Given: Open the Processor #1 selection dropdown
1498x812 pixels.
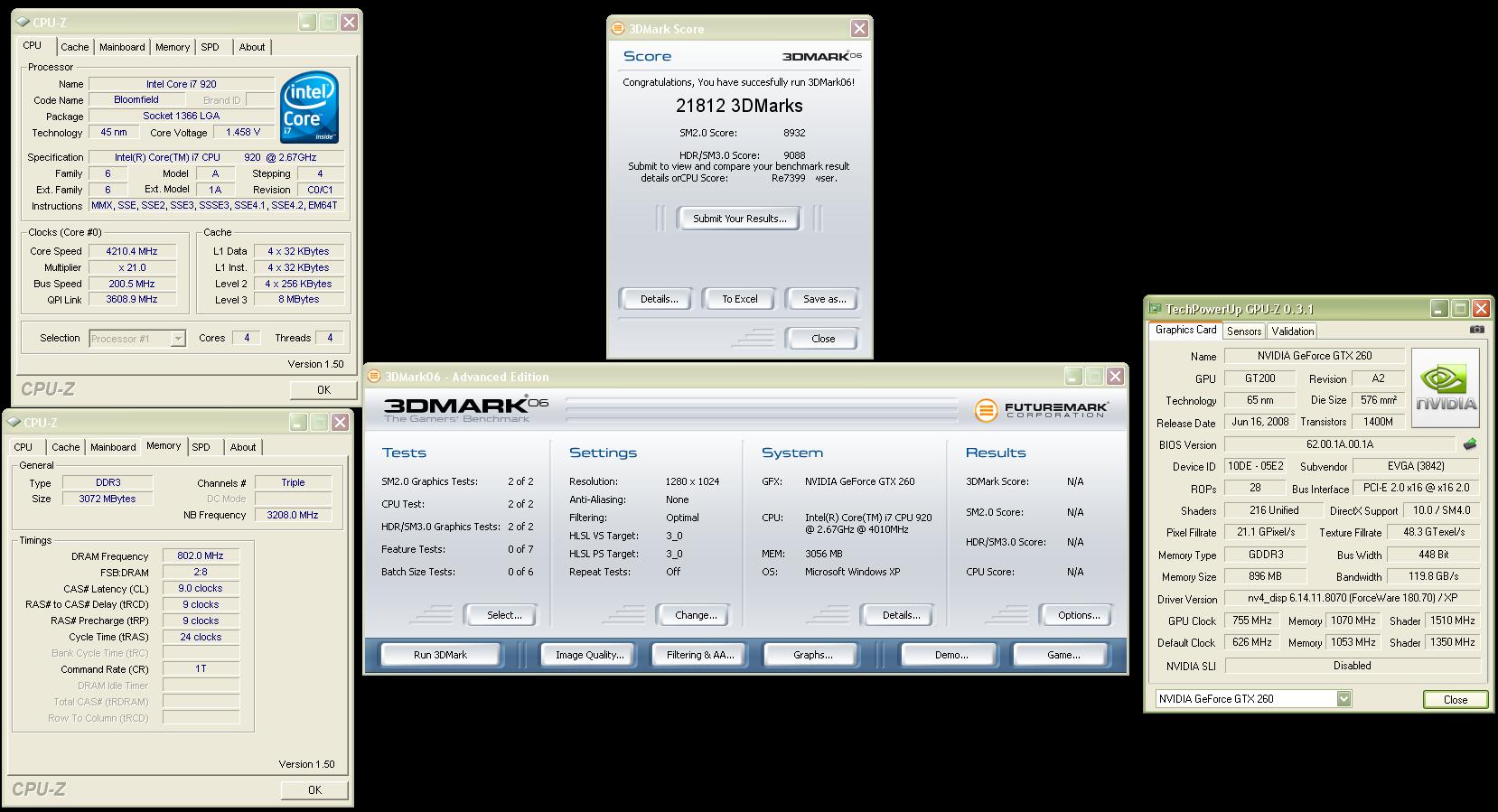Looking at the screenshot, I should [x=178, y=339].
